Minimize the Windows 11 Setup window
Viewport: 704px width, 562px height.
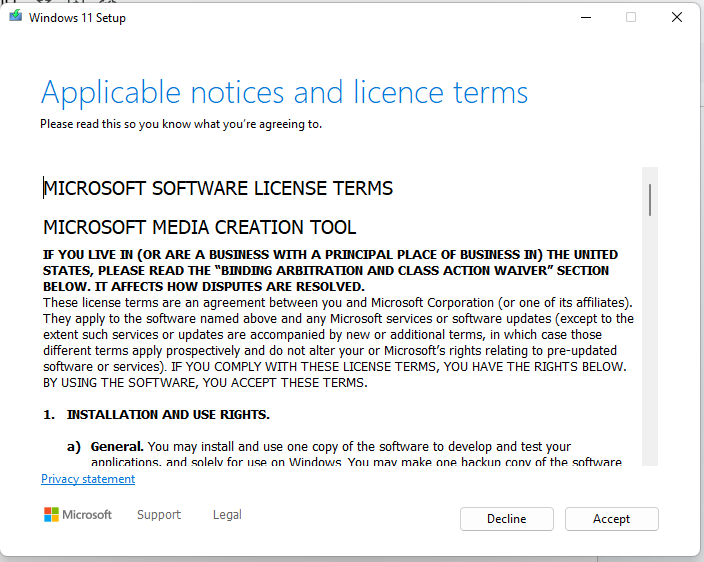click(x=586, y=18)
